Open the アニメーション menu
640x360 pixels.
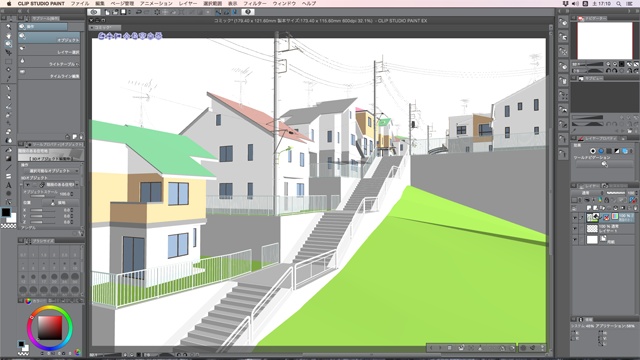pos(156,3)
